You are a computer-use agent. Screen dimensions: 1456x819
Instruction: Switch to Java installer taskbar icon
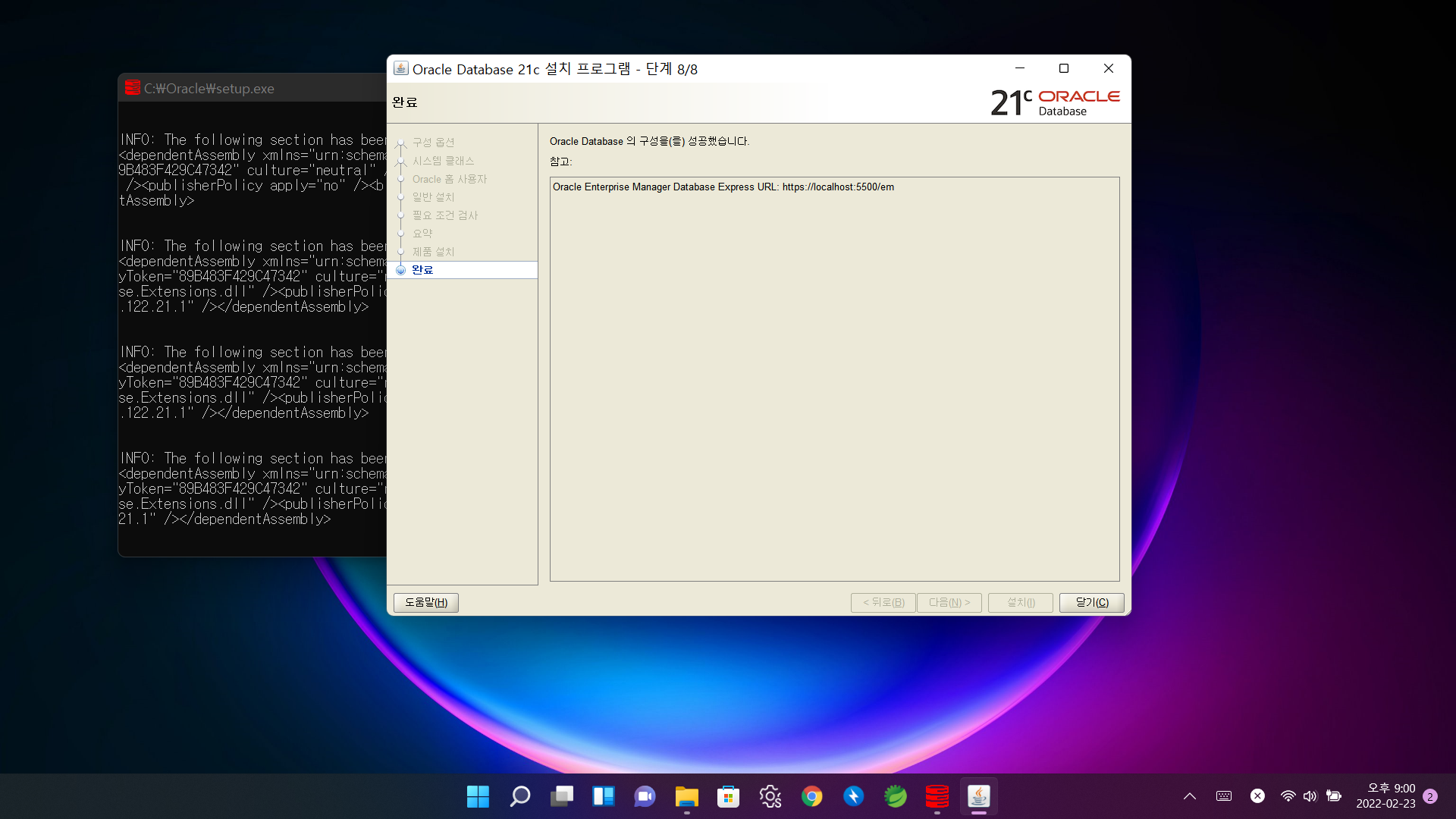click(x=979, y=796)
